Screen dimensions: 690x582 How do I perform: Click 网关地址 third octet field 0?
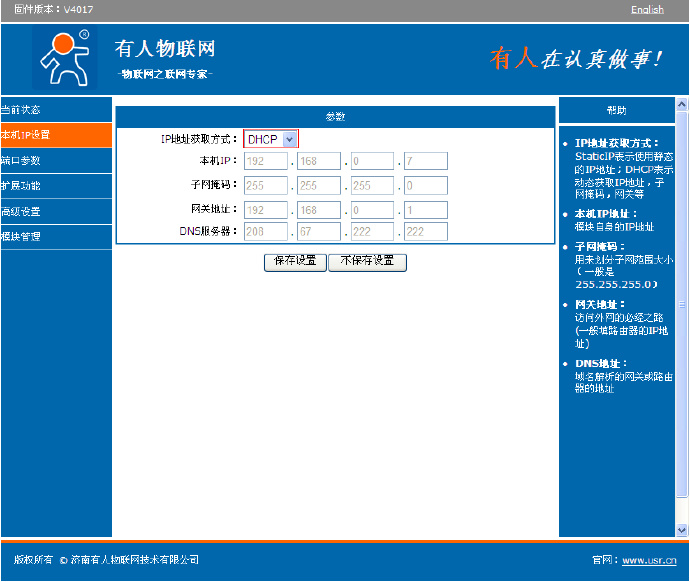(x=372, y=210)
